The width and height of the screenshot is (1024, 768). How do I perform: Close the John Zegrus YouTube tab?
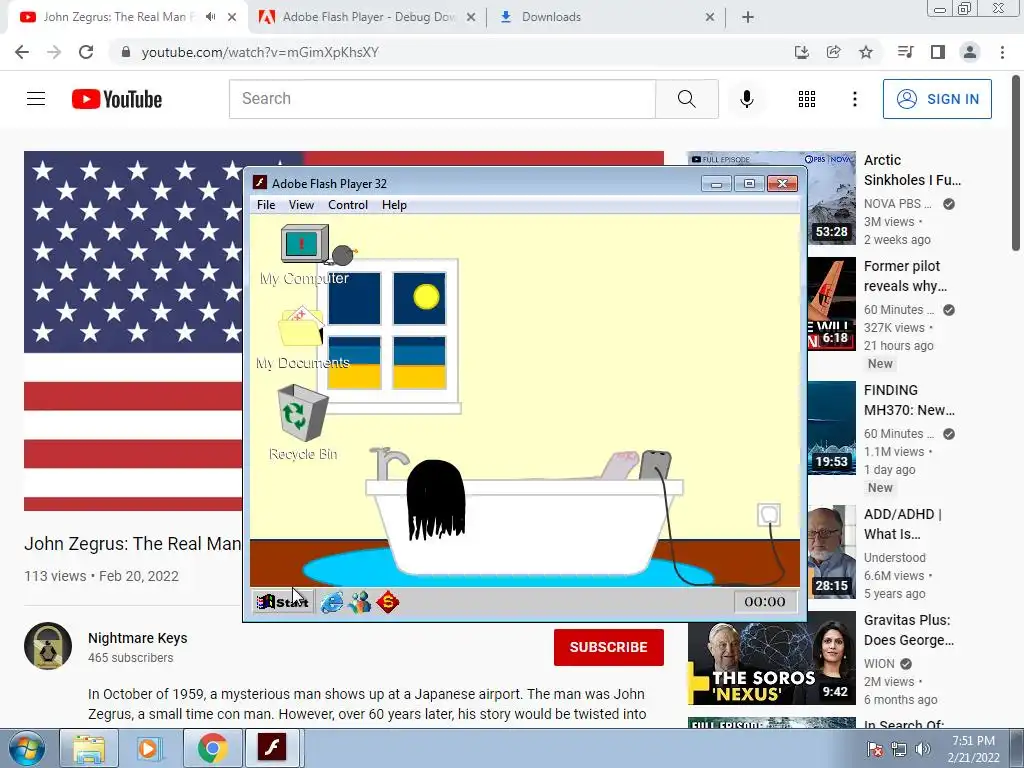pyautogui.click(x=232, y=17)
